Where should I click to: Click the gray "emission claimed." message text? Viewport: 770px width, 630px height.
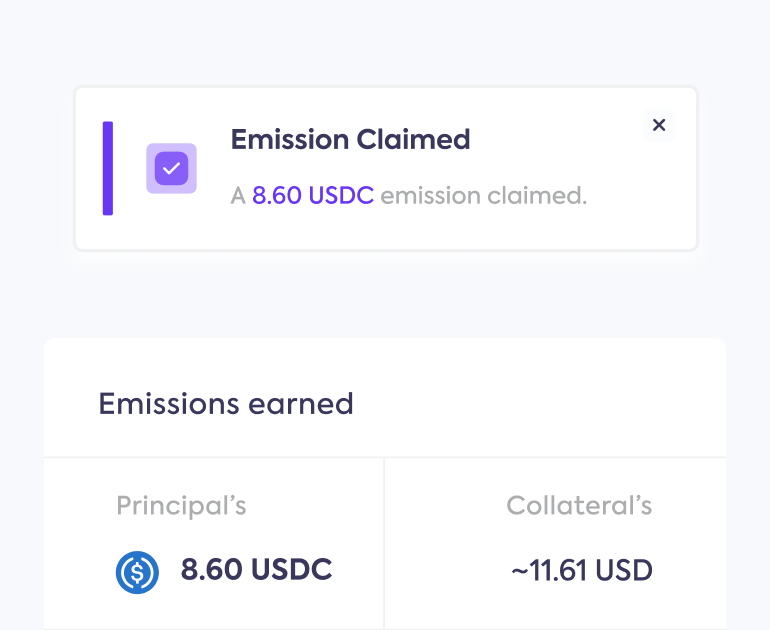(484, 195)
